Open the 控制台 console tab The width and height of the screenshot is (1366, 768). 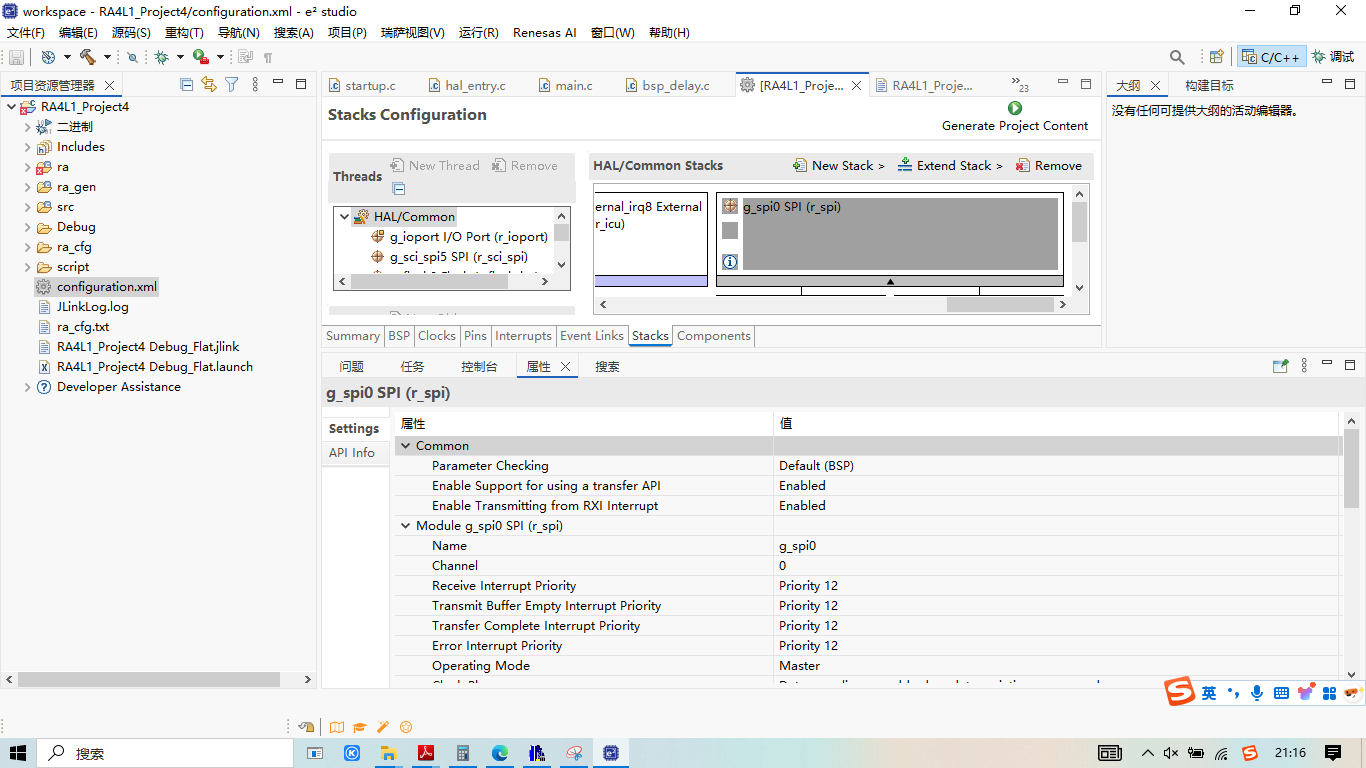click(x=479, y=367)
